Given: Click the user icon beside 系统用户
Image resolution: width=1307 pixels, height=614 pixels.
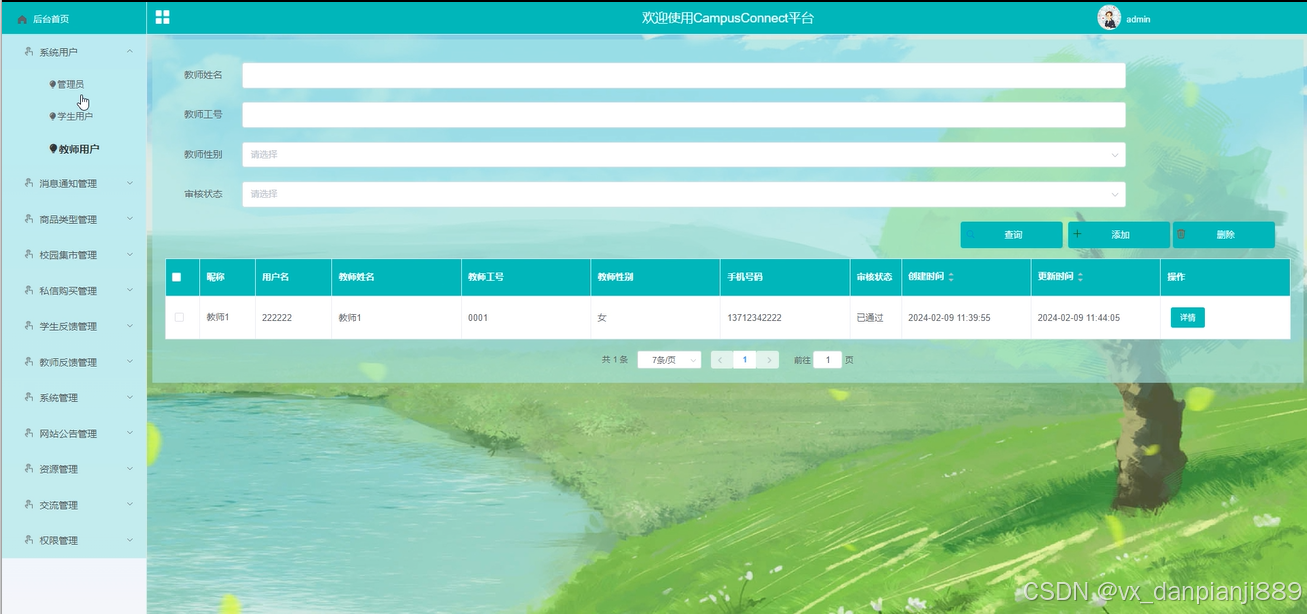Looking at the screenshot, I should pyautogui.click(x=28, y=51).
